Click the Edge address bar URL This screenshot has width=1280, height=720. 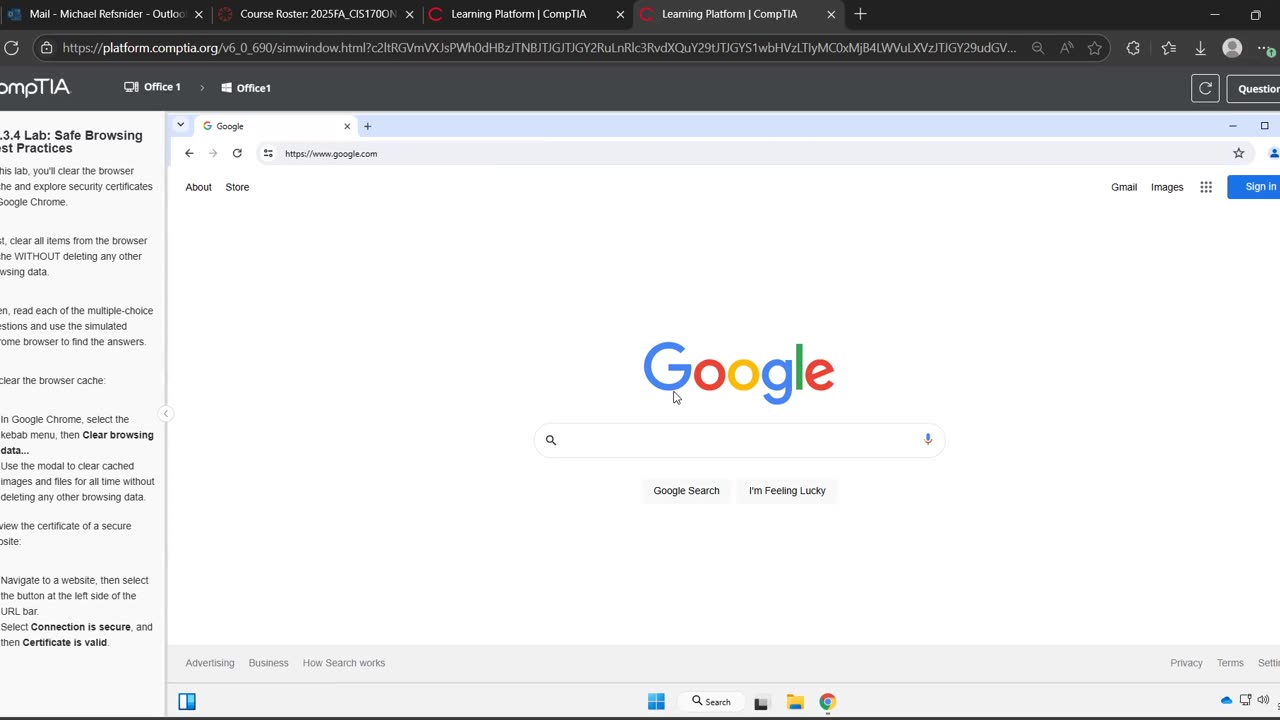539,47
